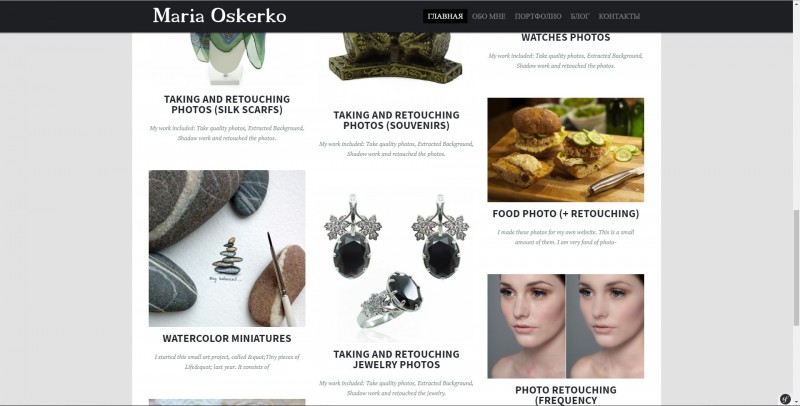Open the Watercolor Miniatures heading link

click(x=227, y=338)
